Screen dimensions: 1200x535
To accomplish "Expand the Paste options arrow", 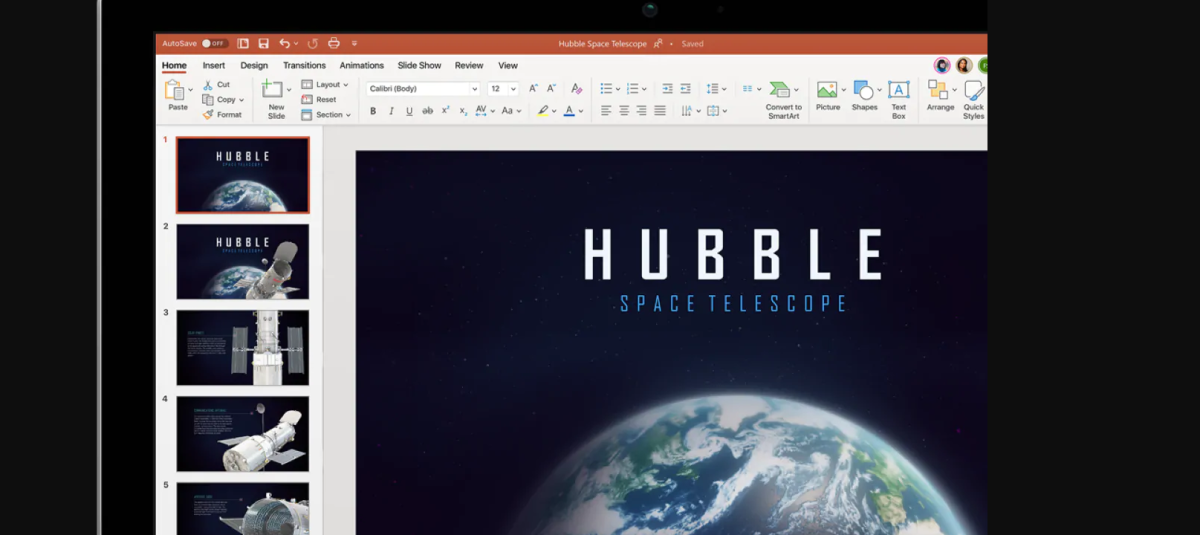I will 190,92.
